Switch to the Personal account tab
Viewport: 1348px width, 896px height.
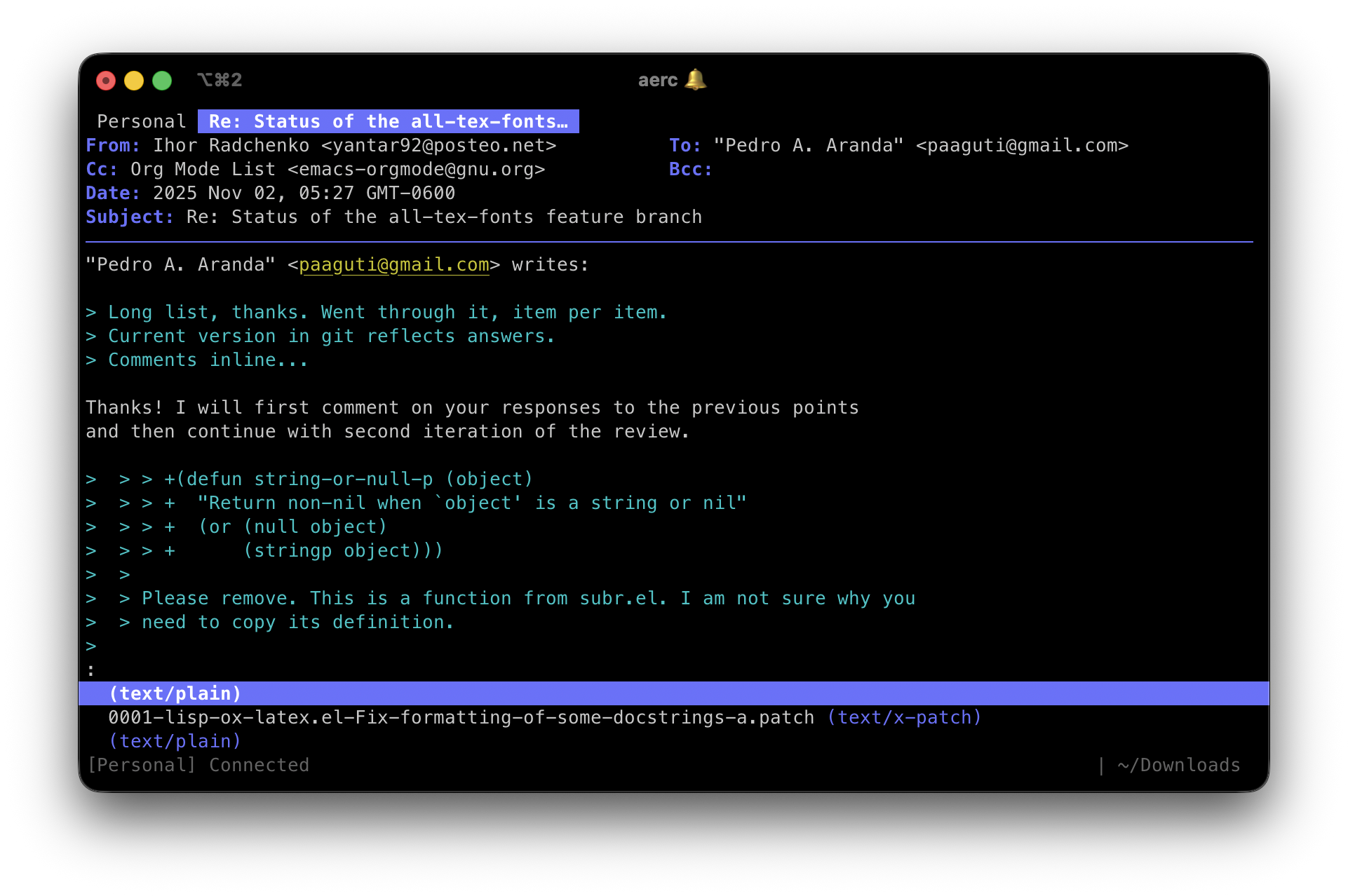tap(141, 121)
